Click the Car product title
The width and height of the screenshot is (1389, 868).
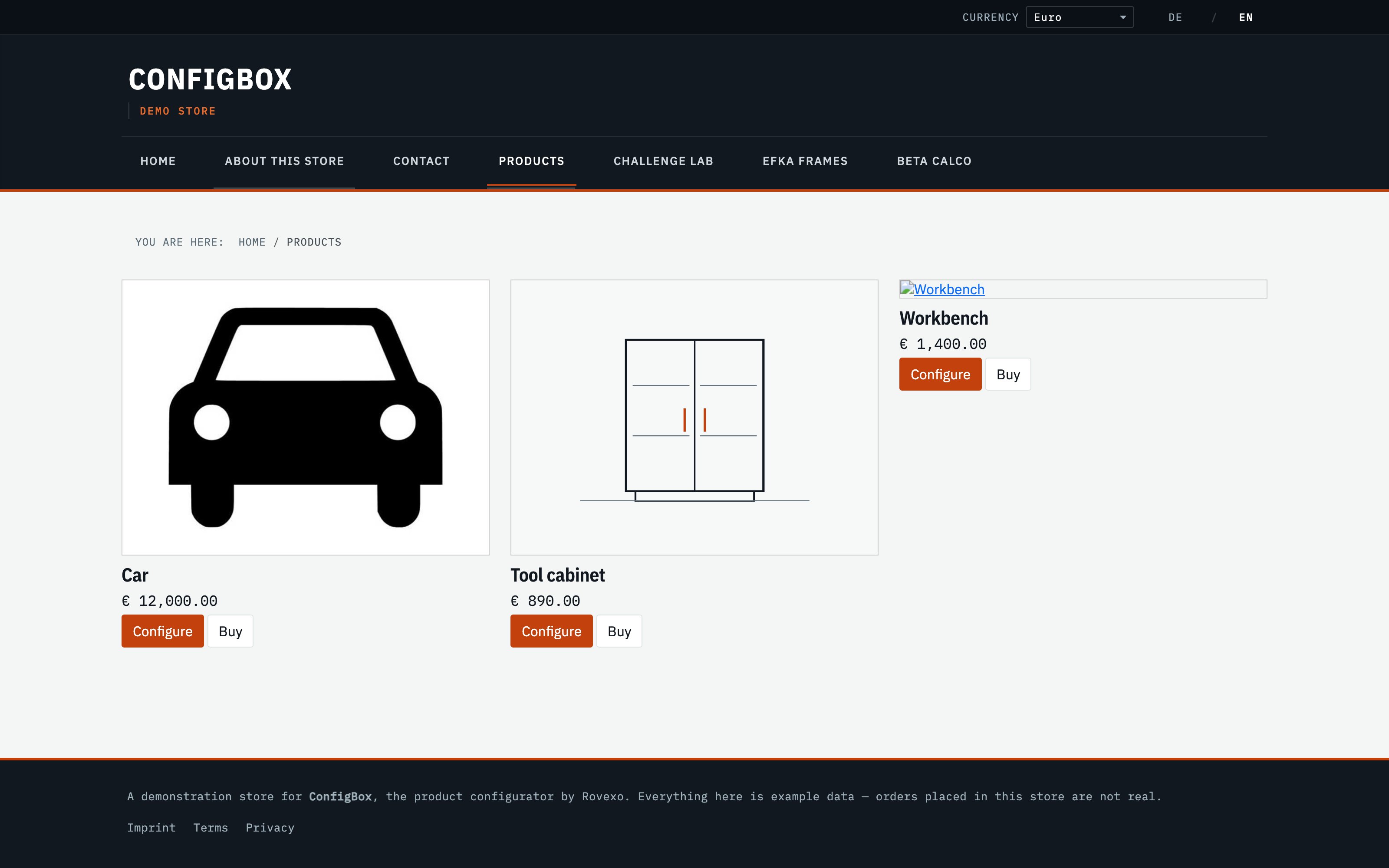135,575
